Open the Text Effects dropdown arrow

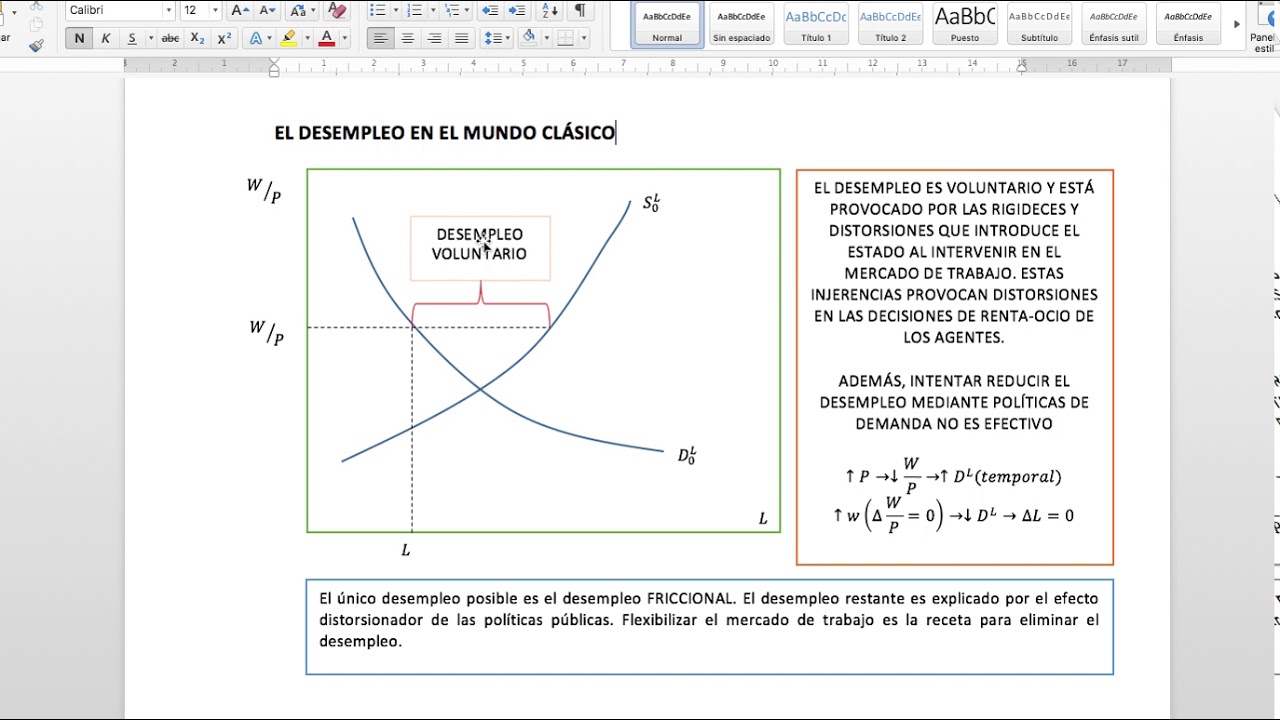click(269, 38)
